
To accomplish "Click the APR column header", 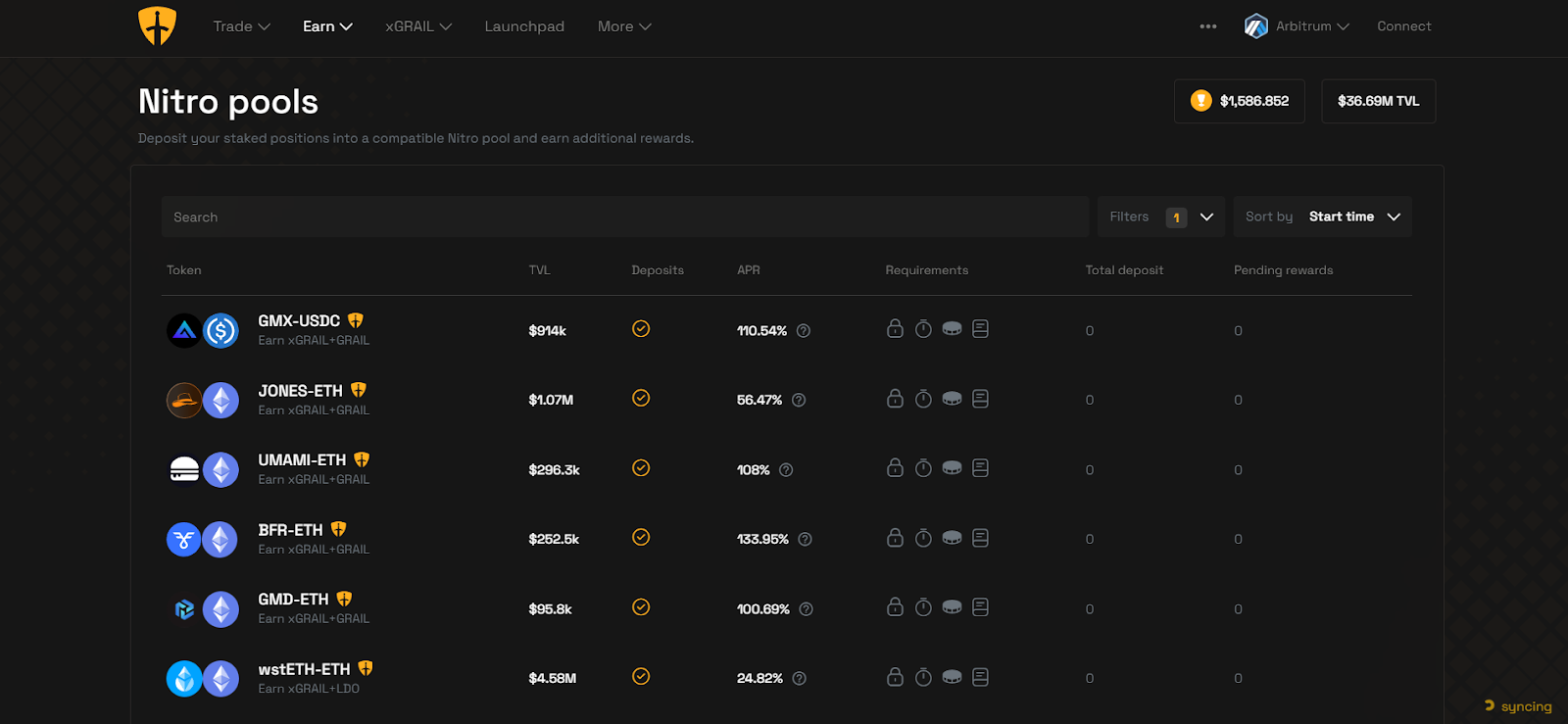I will pyautogui.click(x=749, y=270).
